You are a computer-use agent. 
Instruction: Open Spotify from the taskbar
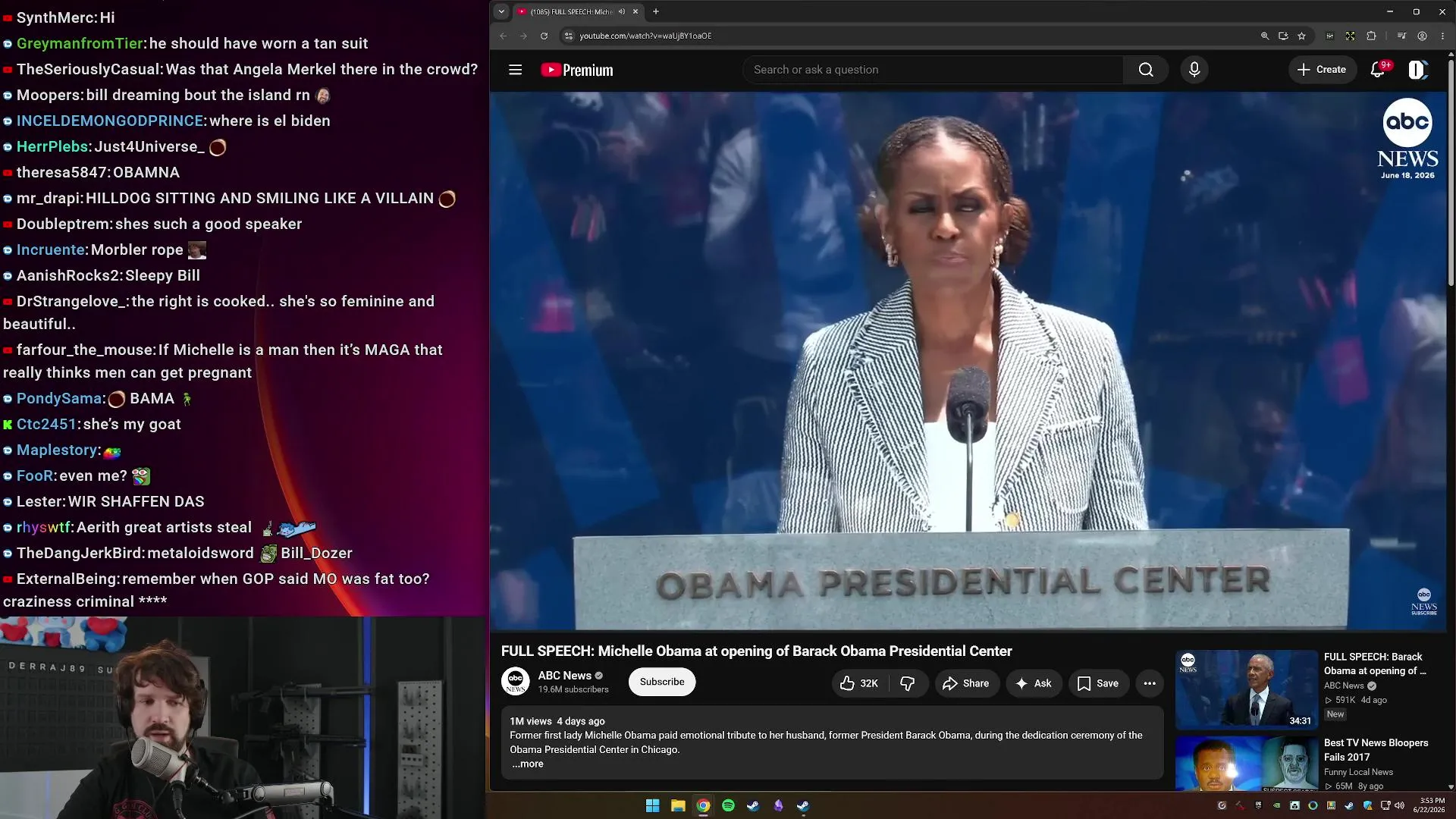click(728, 805)
